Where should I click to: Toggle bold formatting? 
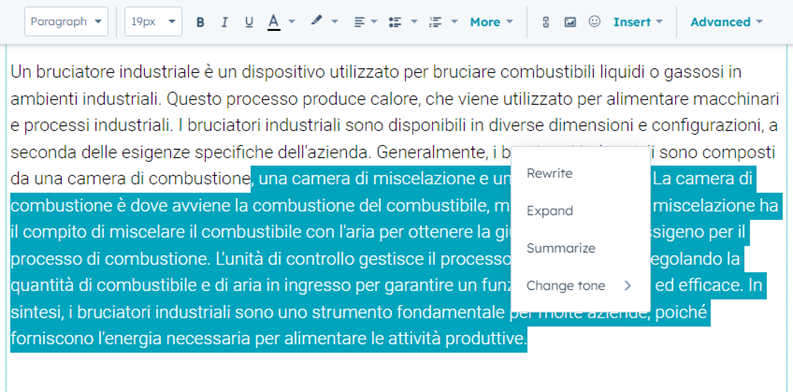pos(200,22)
